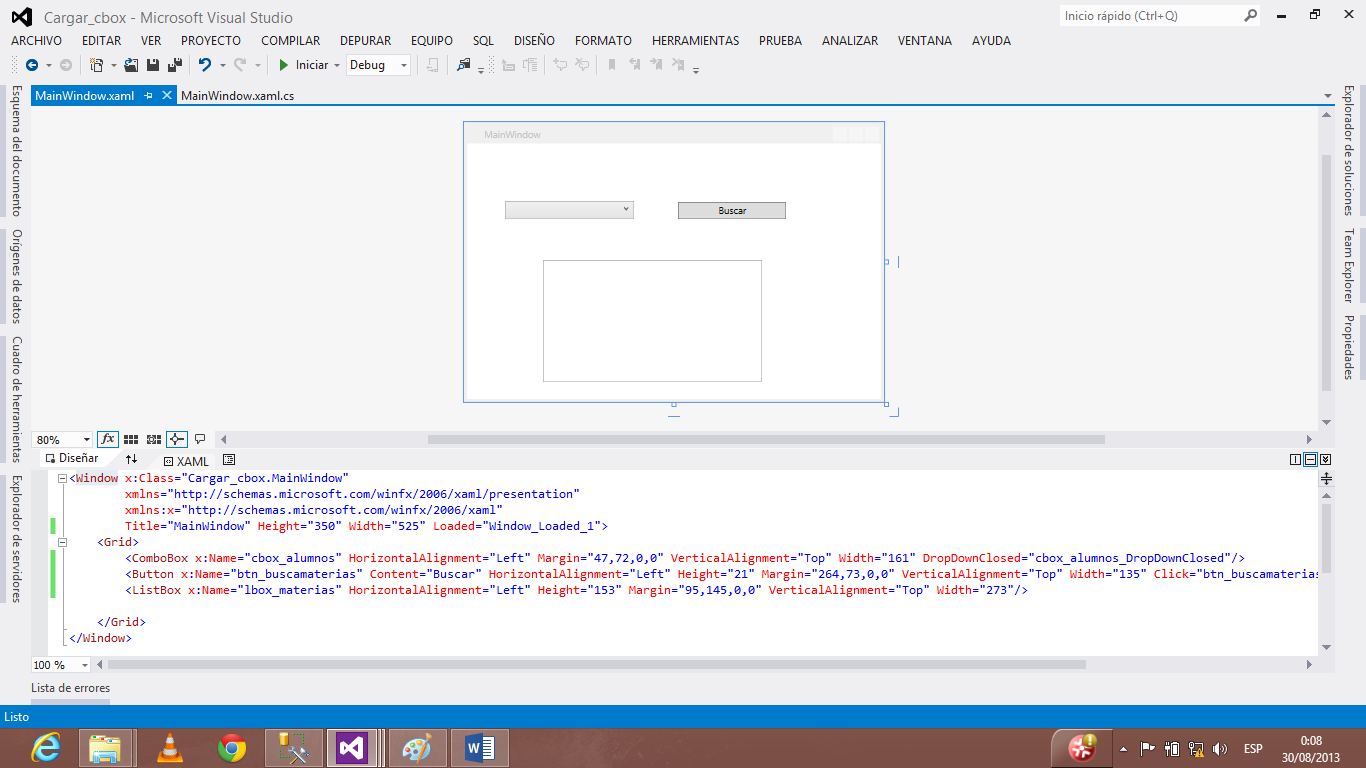Click the New Project toolbar icon

pyautogui.click(x=94, y=64)
